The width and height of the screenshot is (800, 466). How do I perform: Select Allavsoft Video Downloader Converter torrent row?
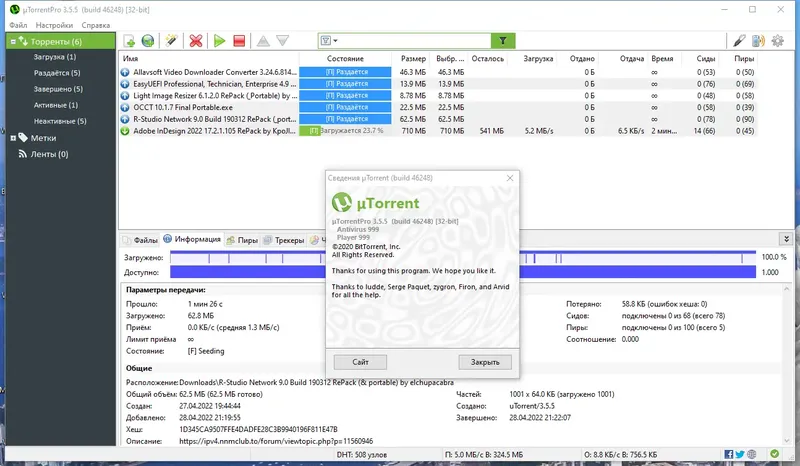438,72
